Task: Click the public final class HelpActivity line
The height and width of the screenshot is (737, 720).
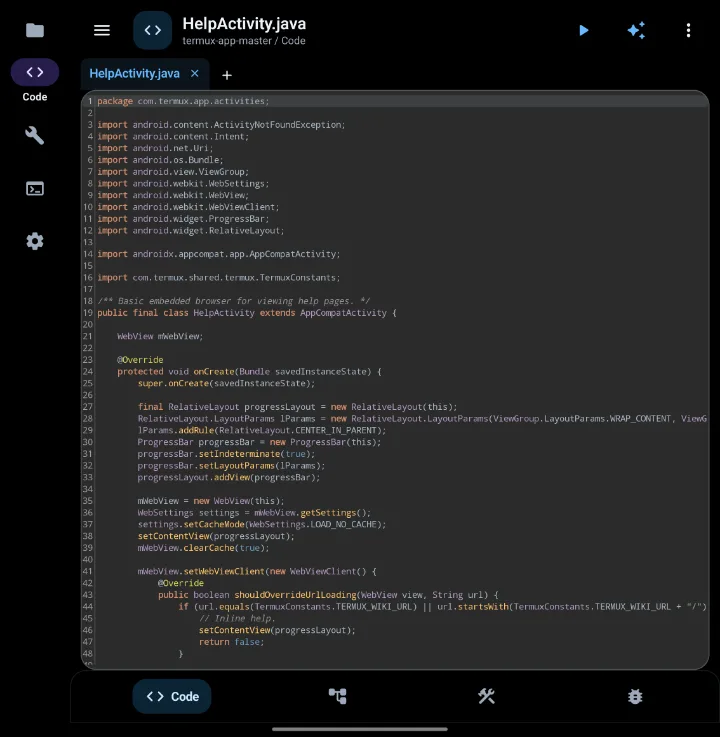Action: (x=247, y=313)
